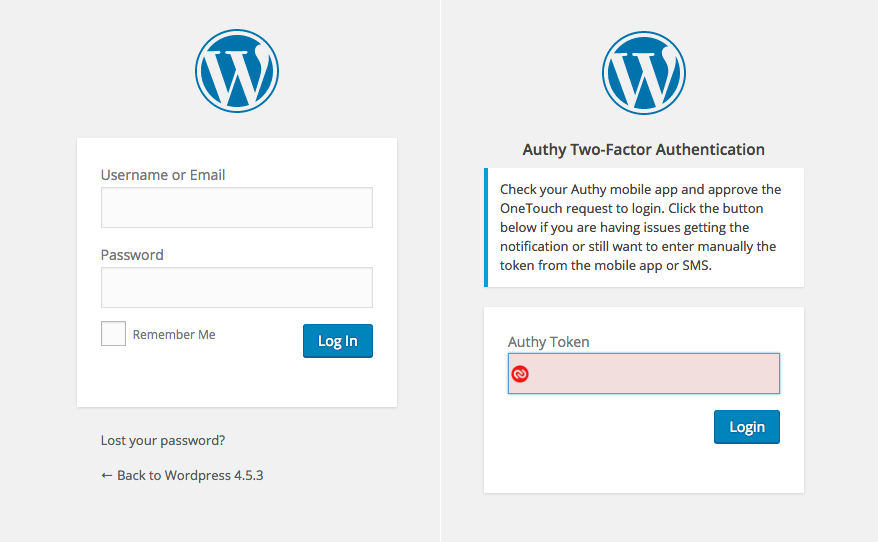Click the Remember Me label text

coord(174,335)
